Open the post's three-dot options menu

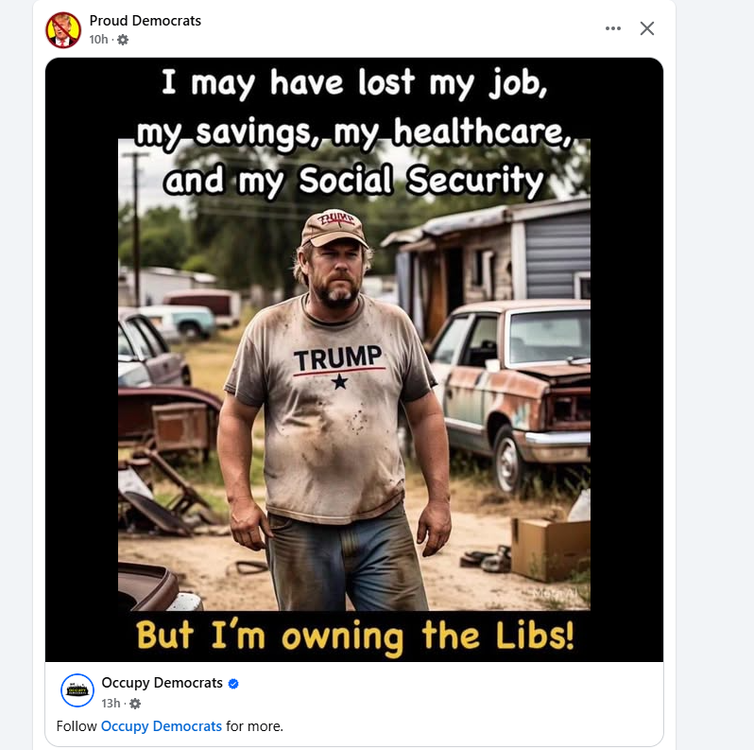[613, 28]
